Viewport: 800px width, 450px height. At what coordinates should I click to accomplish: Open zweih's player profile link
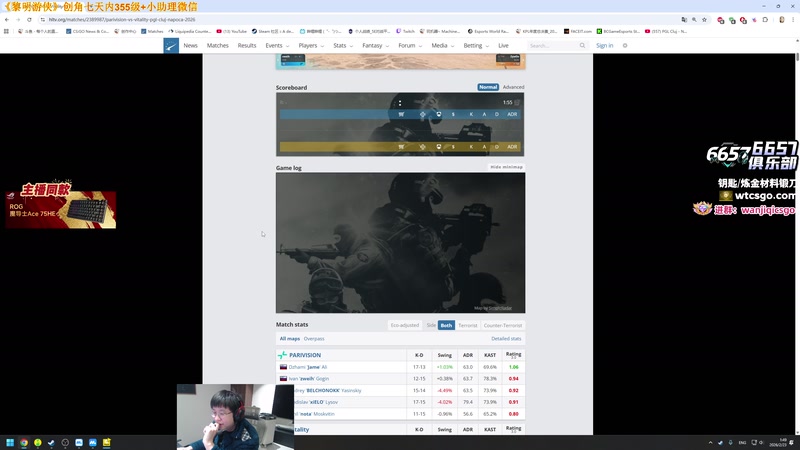pos(309,379)
